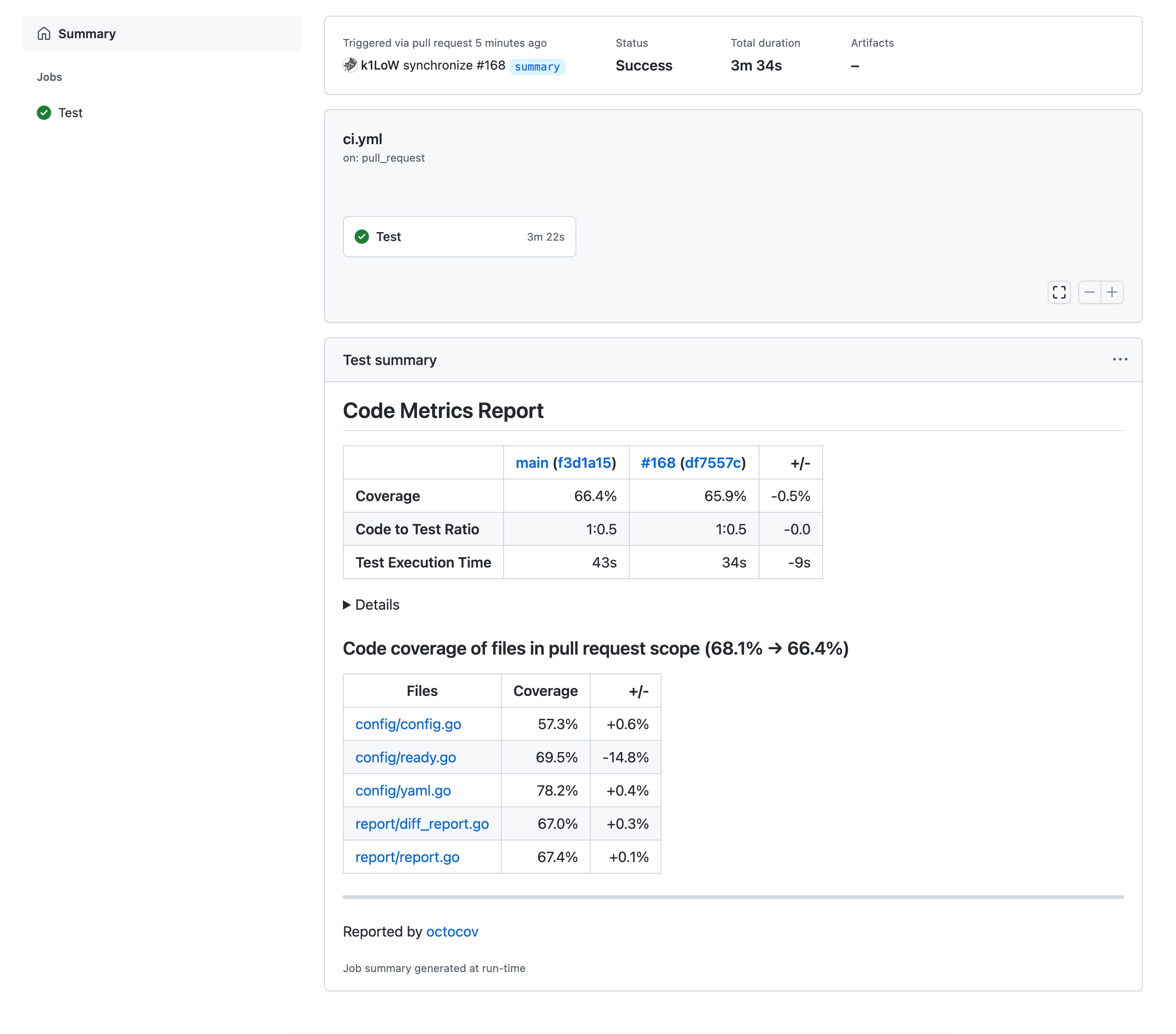This screenshot has height=1034, width=1176.
Task: Open the Test job under Jobs
Action: pos(70,113)
